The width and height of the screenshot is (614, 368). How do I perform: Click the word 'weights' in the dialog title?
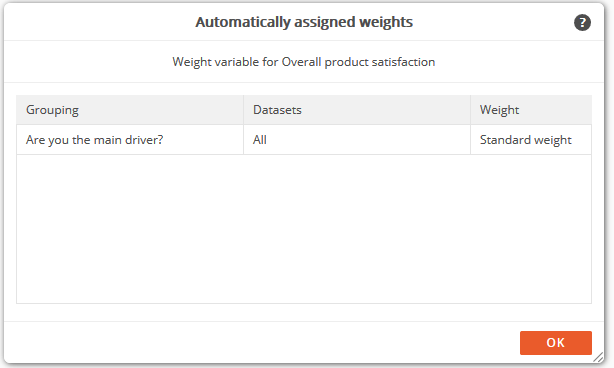[x=386, y=22]
